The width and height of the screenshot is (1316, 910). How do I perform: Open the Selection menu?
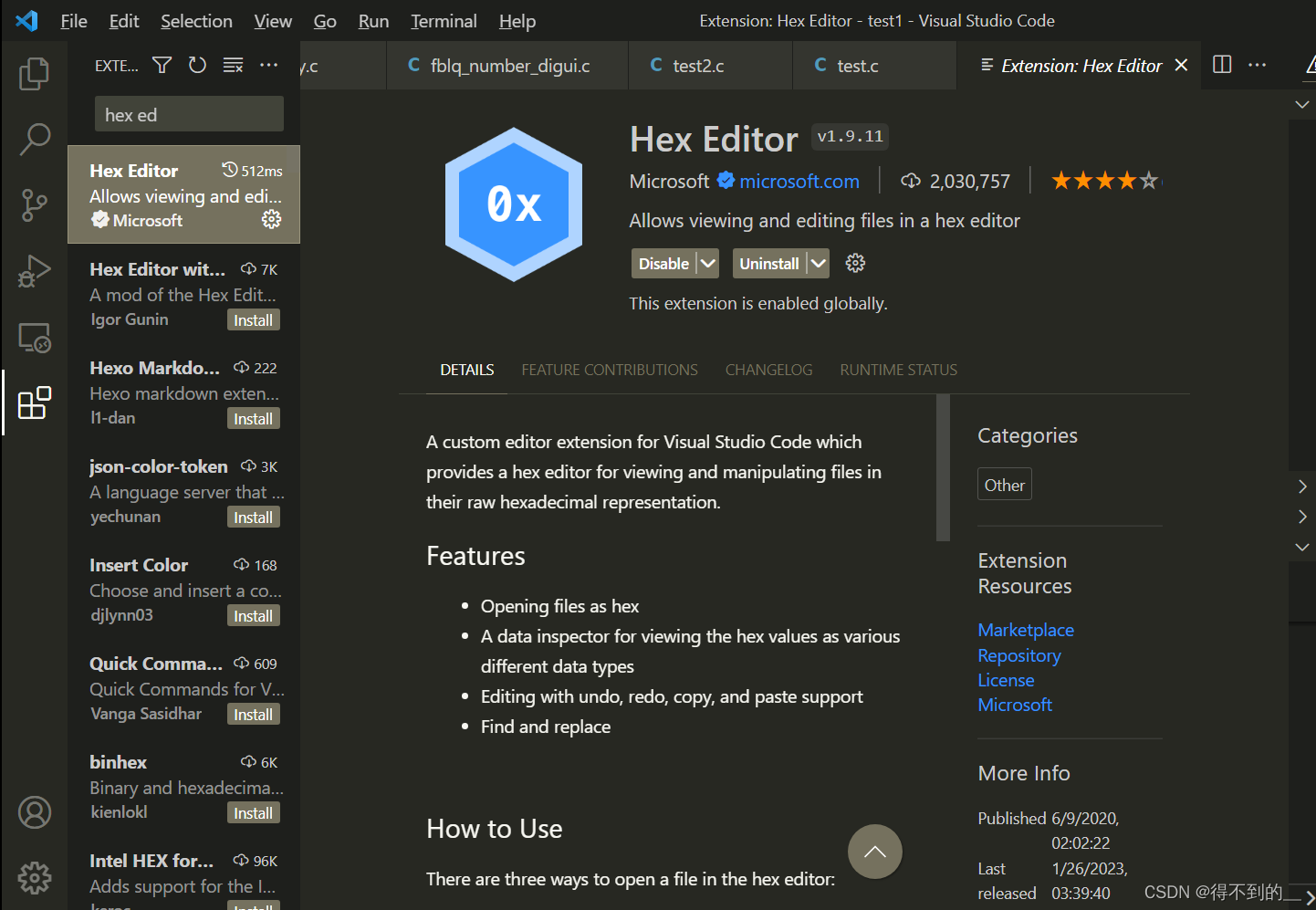[196, 21]
